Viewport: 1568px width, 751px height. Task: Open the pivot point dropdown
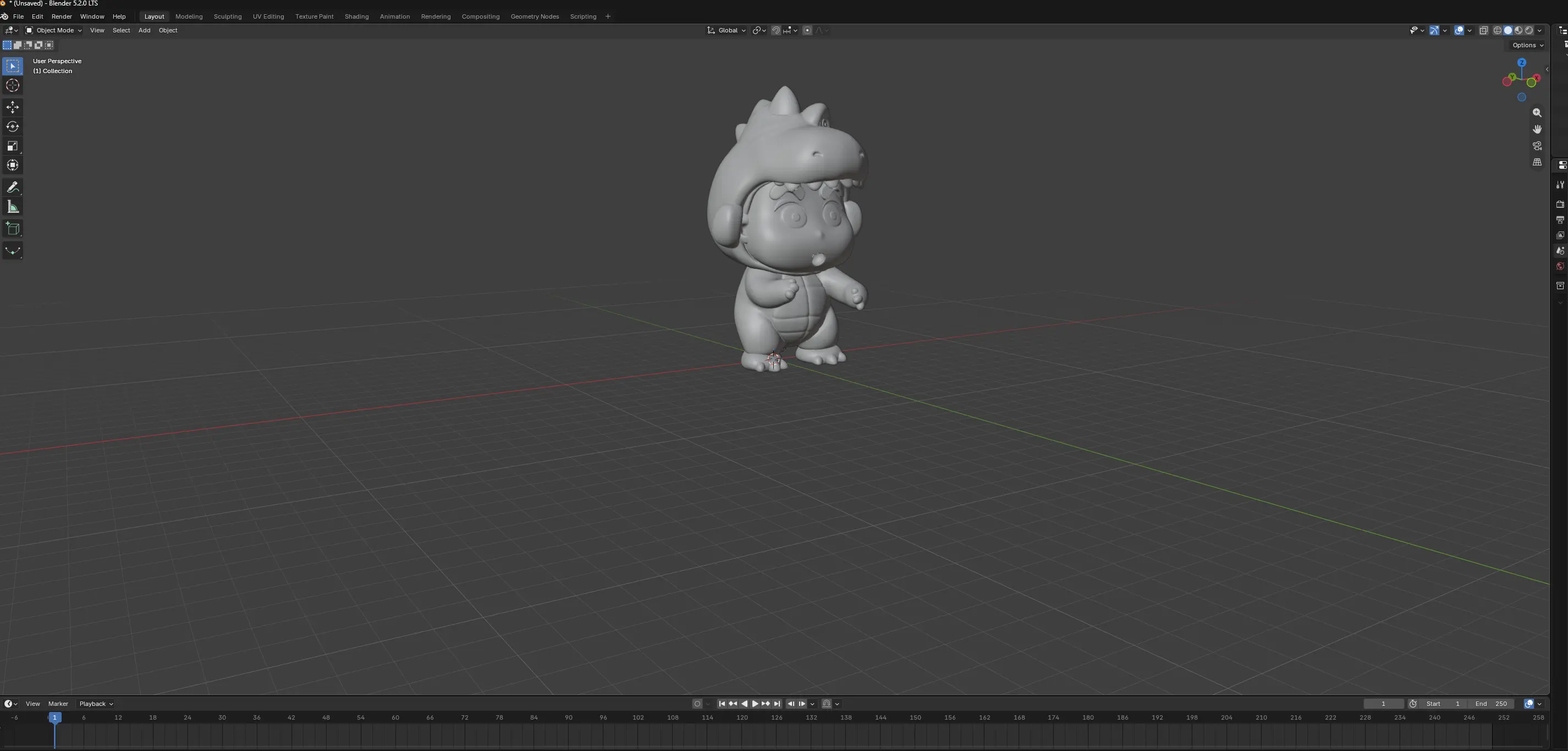pyautogui.click(x=758, y=30)
